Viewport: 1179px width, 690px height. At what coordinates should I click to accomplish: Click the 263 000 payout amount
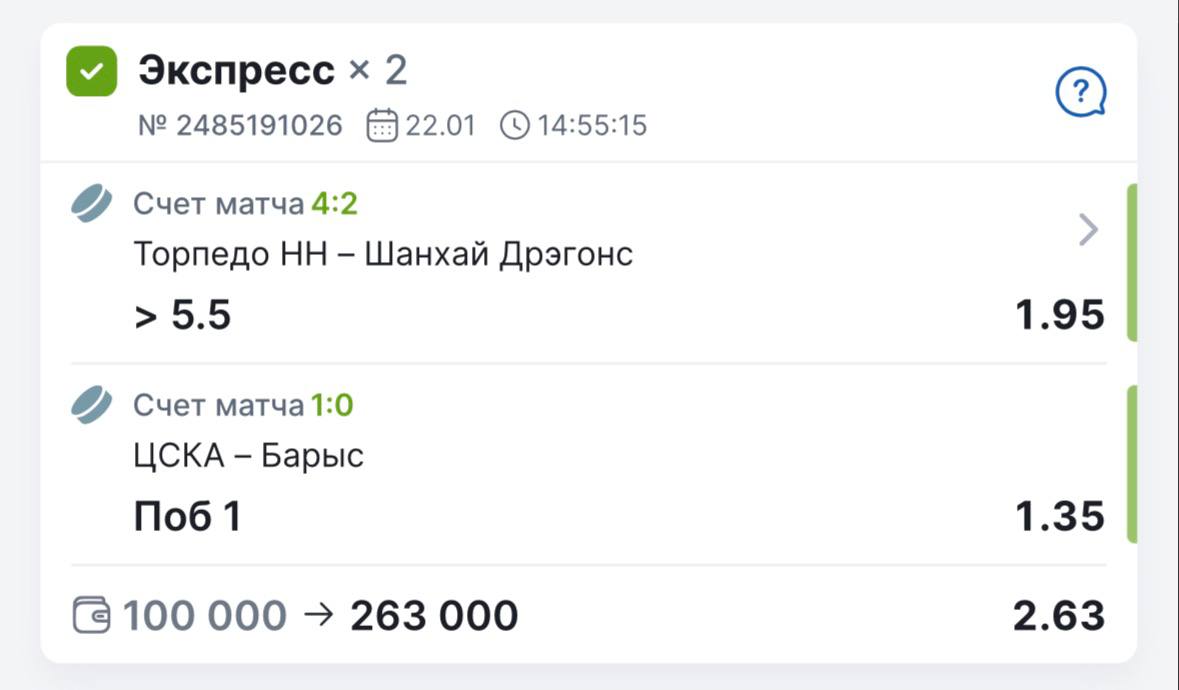point(434,616)
